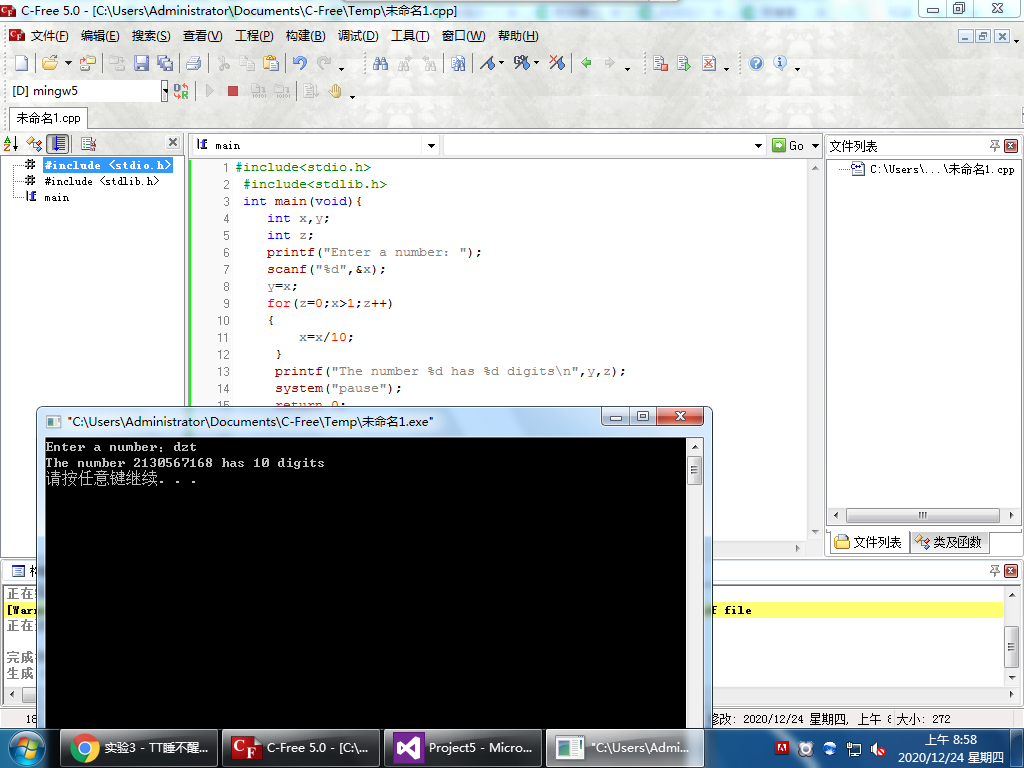
Task: Open the mingw5 compiler dropdown
Action: click(x=165, y=91)
